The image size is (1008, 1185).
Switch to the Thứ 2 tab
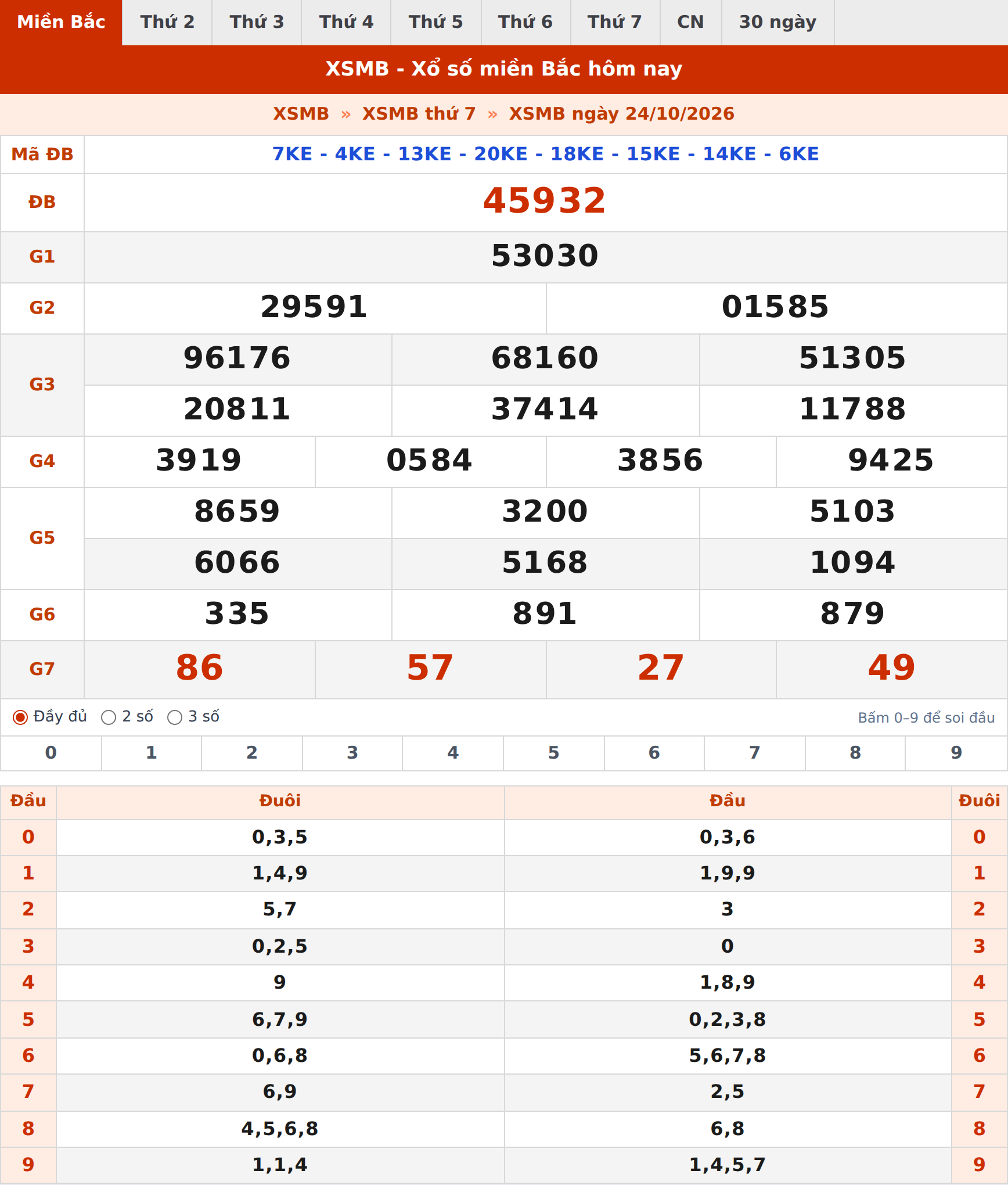[x=167, y=22]
